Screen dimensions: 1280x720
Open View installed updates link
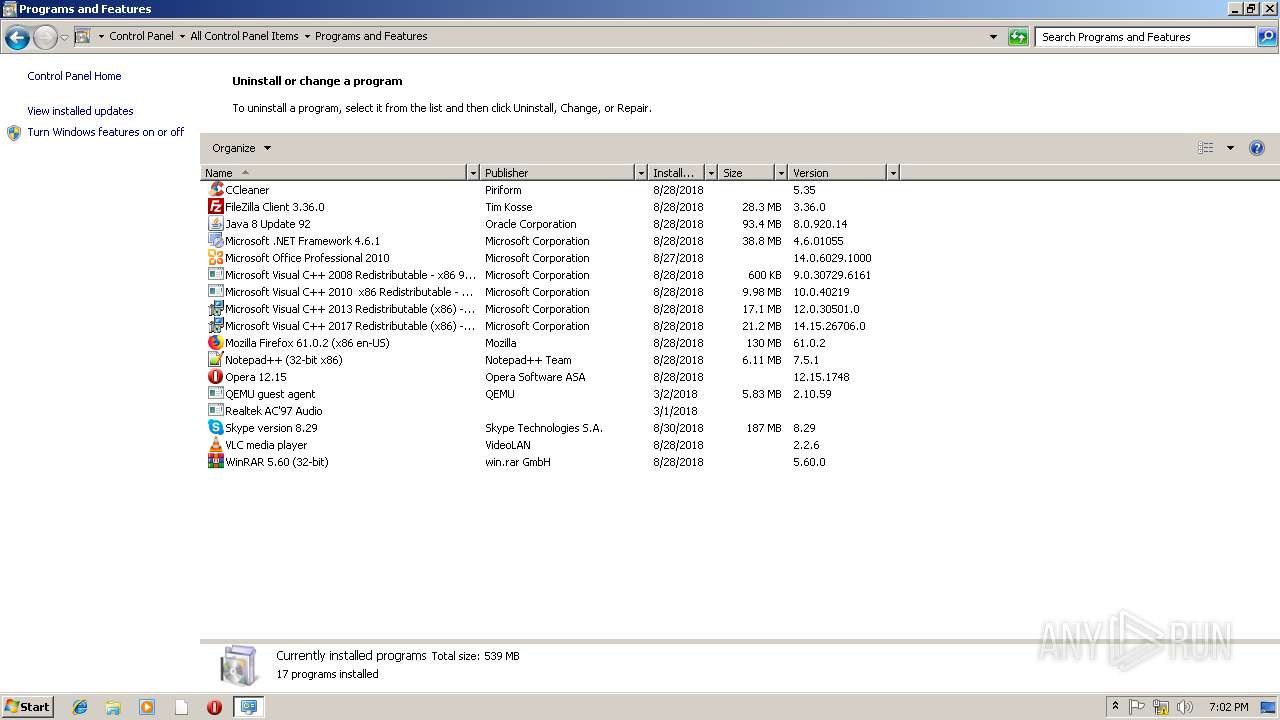coord(80,111)
